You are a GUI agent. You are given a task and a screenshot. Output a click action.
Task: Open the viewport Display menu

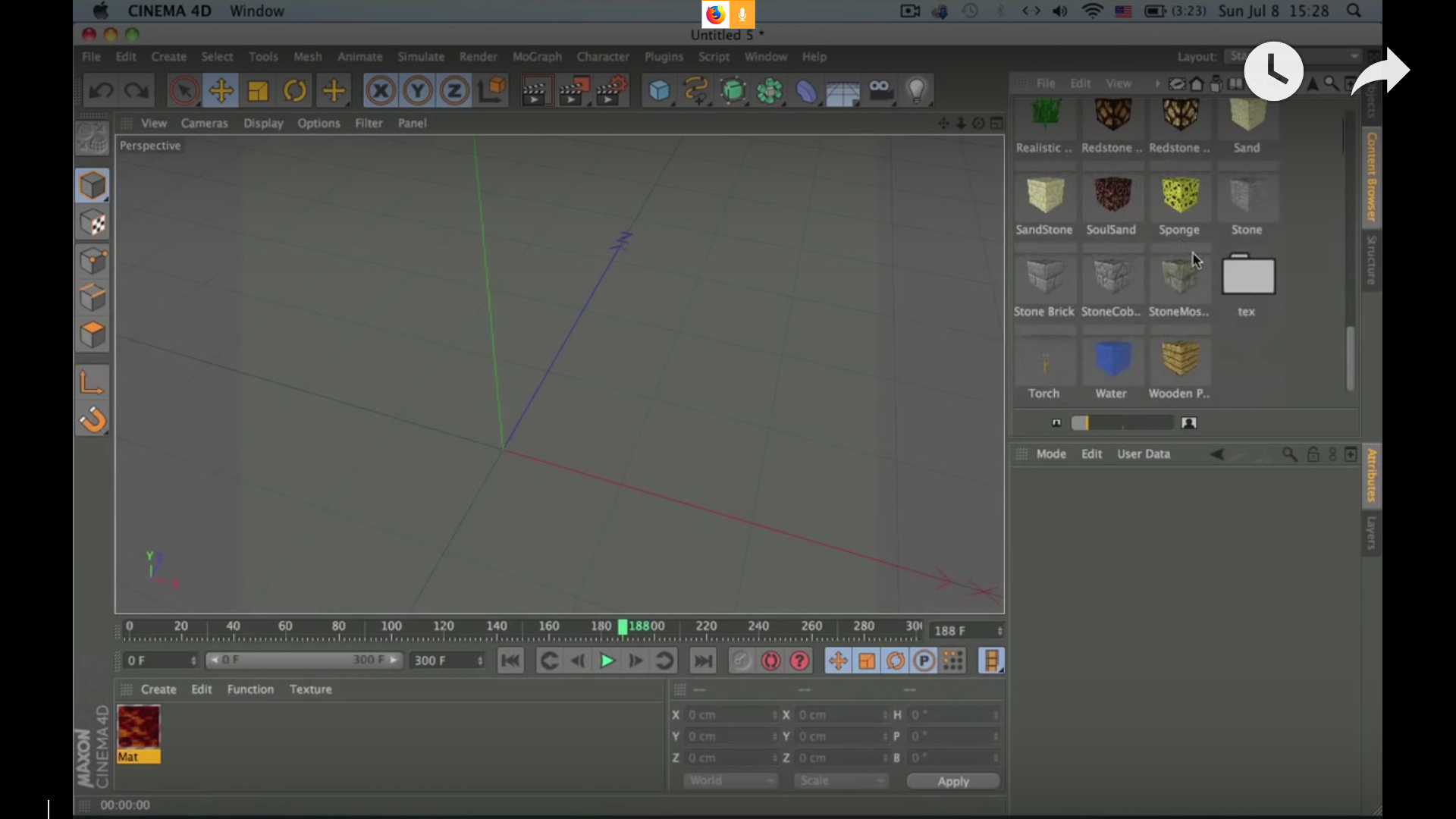[263, 123]
